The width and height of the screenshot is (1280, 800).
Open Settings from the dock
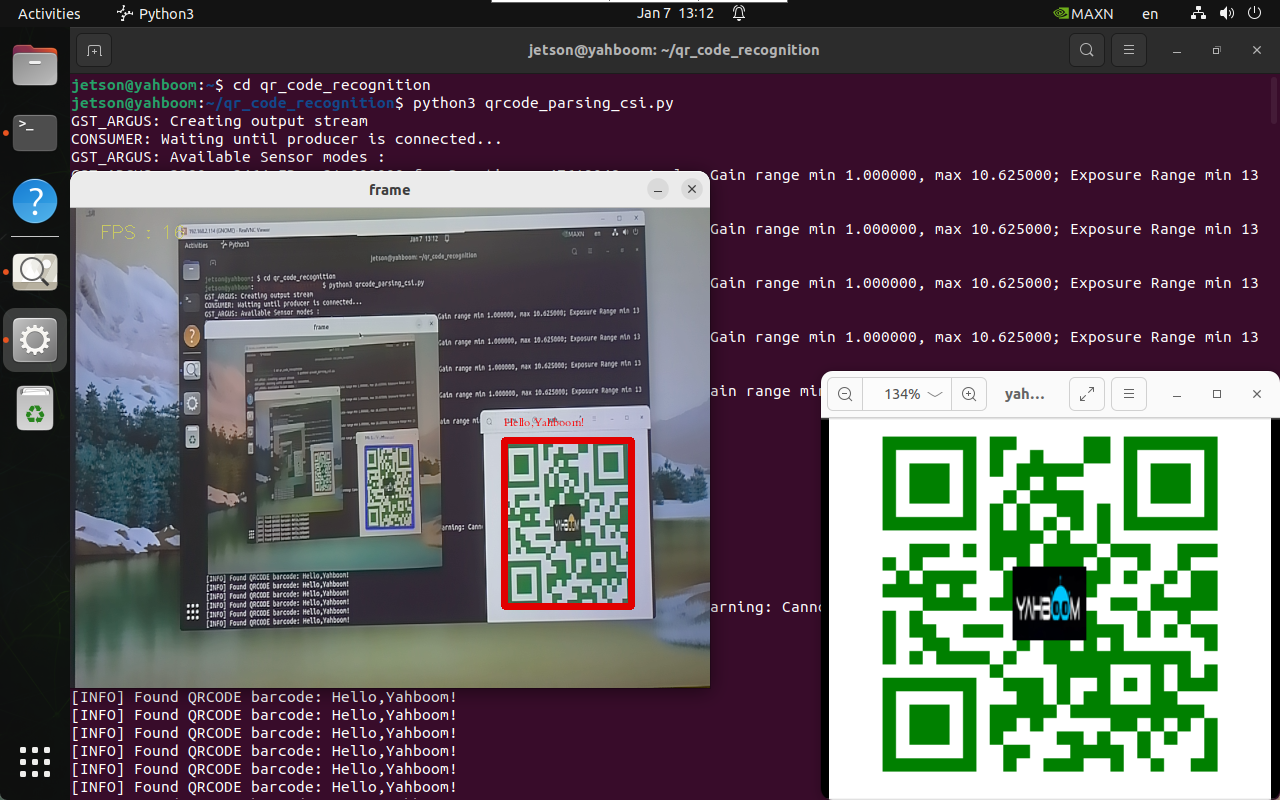click(35, 340)
